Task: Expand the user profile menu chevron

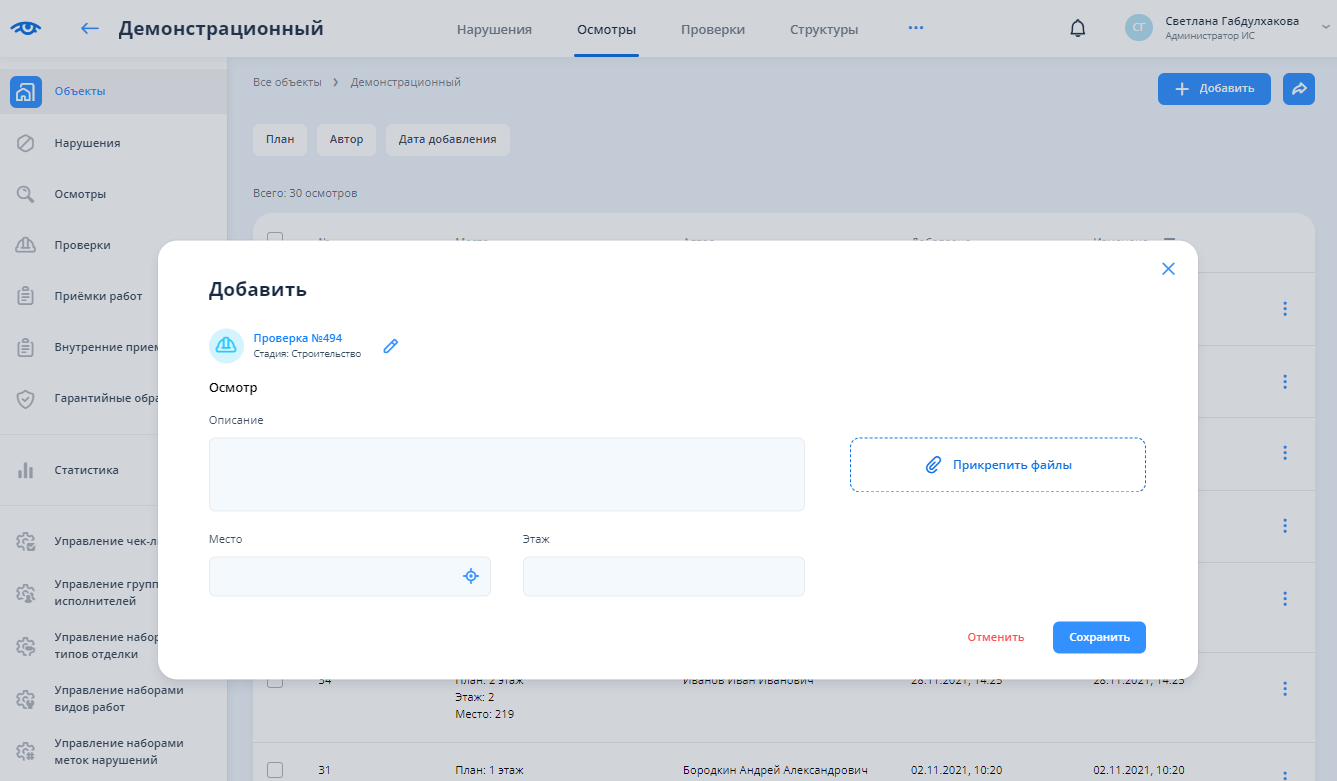Action: (1326, 28)
